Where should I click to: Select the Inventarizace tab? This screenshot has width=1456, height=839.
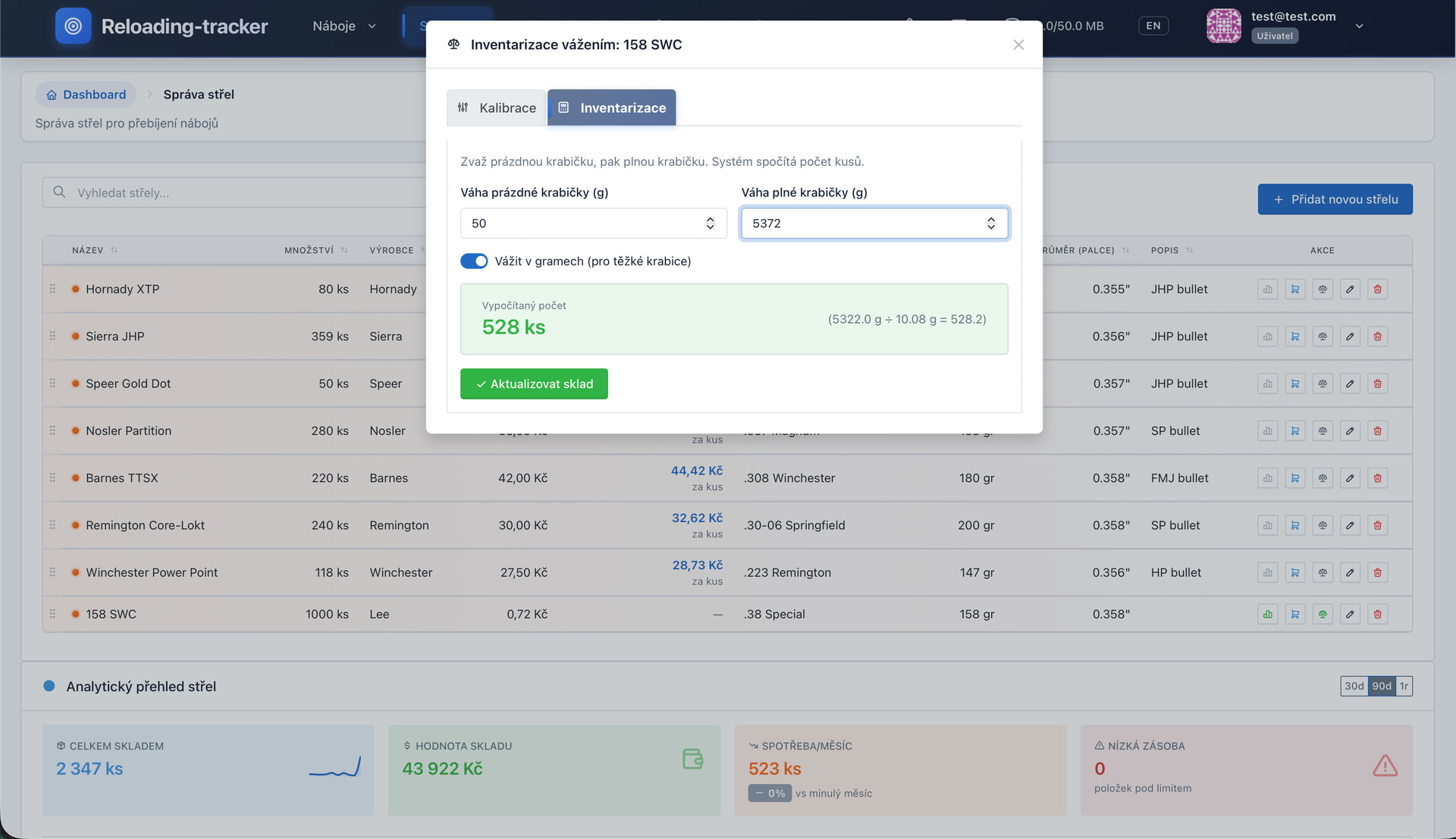pos(612,108)
